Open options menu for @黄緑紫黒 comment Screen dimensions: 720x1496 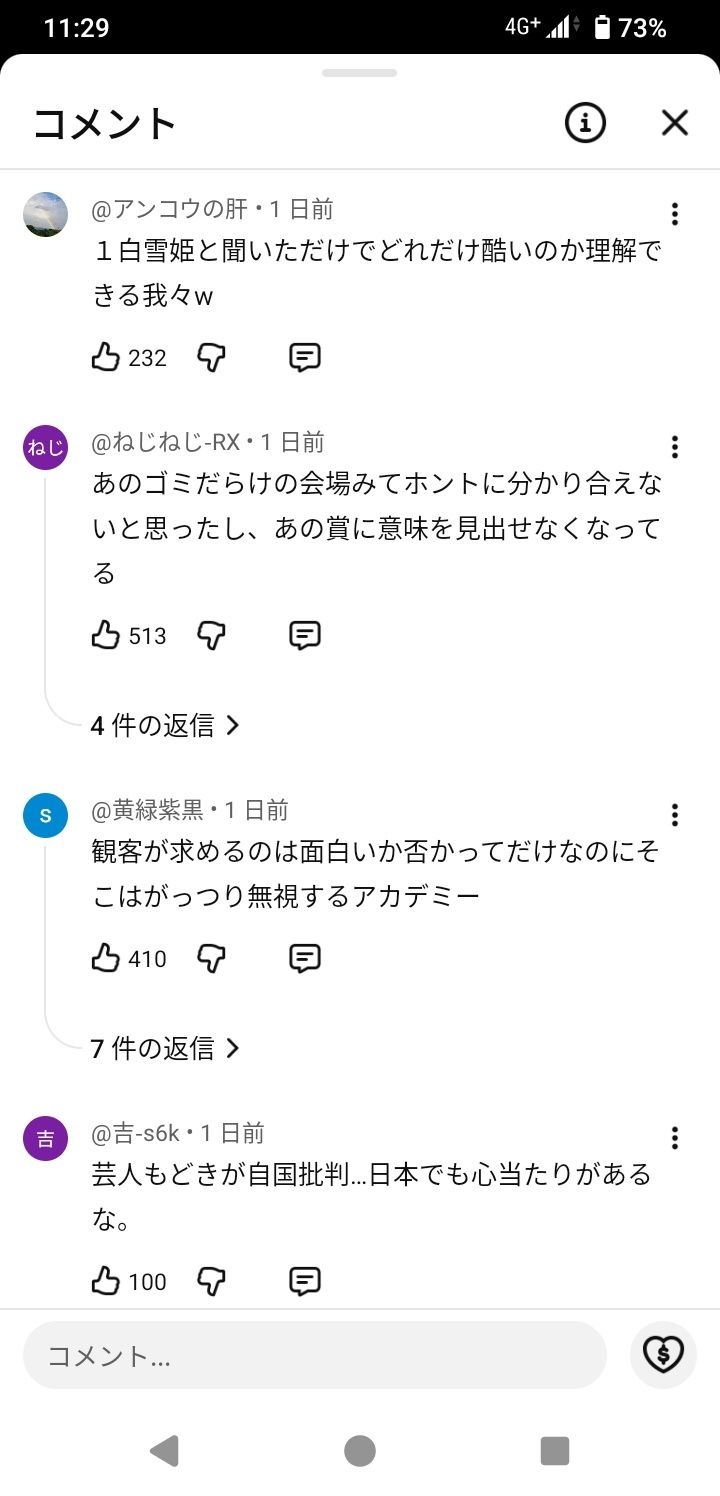click(675, 815)
